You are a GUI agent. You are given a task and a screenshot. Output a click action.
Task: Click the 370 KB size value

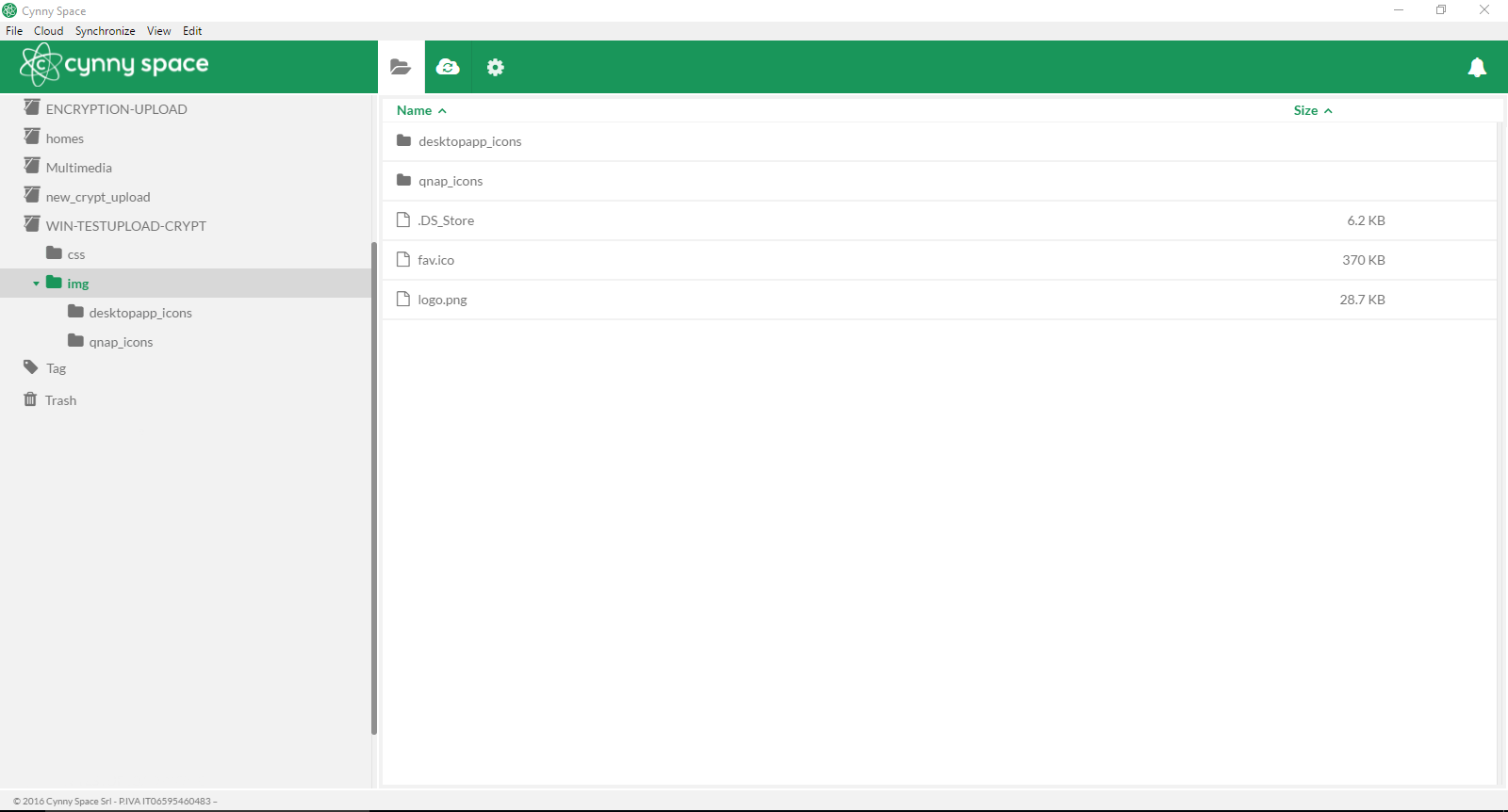pyautogui.click(x=1364, y=260)
